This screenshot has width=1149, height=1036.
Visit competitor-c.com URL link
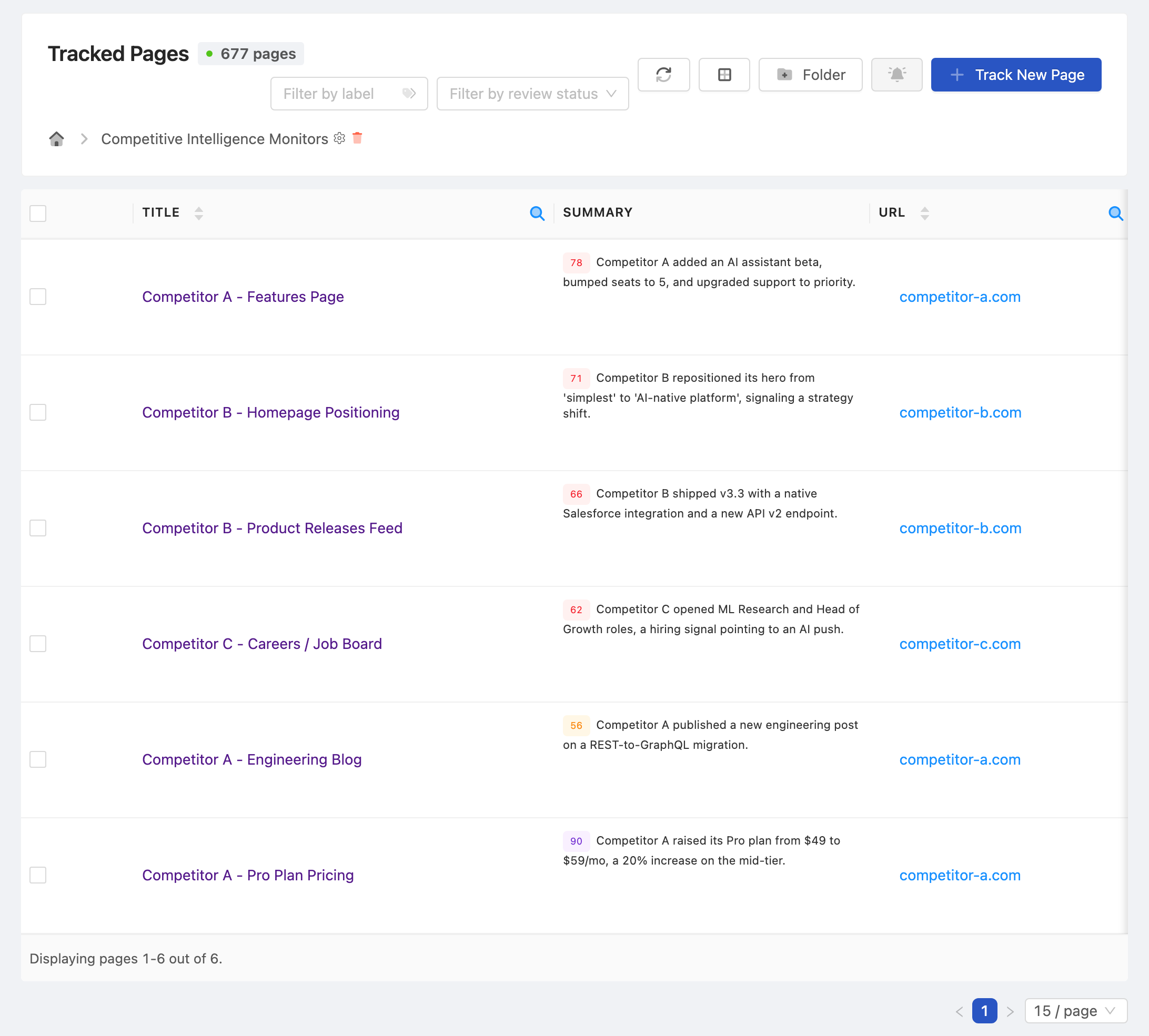960,644
